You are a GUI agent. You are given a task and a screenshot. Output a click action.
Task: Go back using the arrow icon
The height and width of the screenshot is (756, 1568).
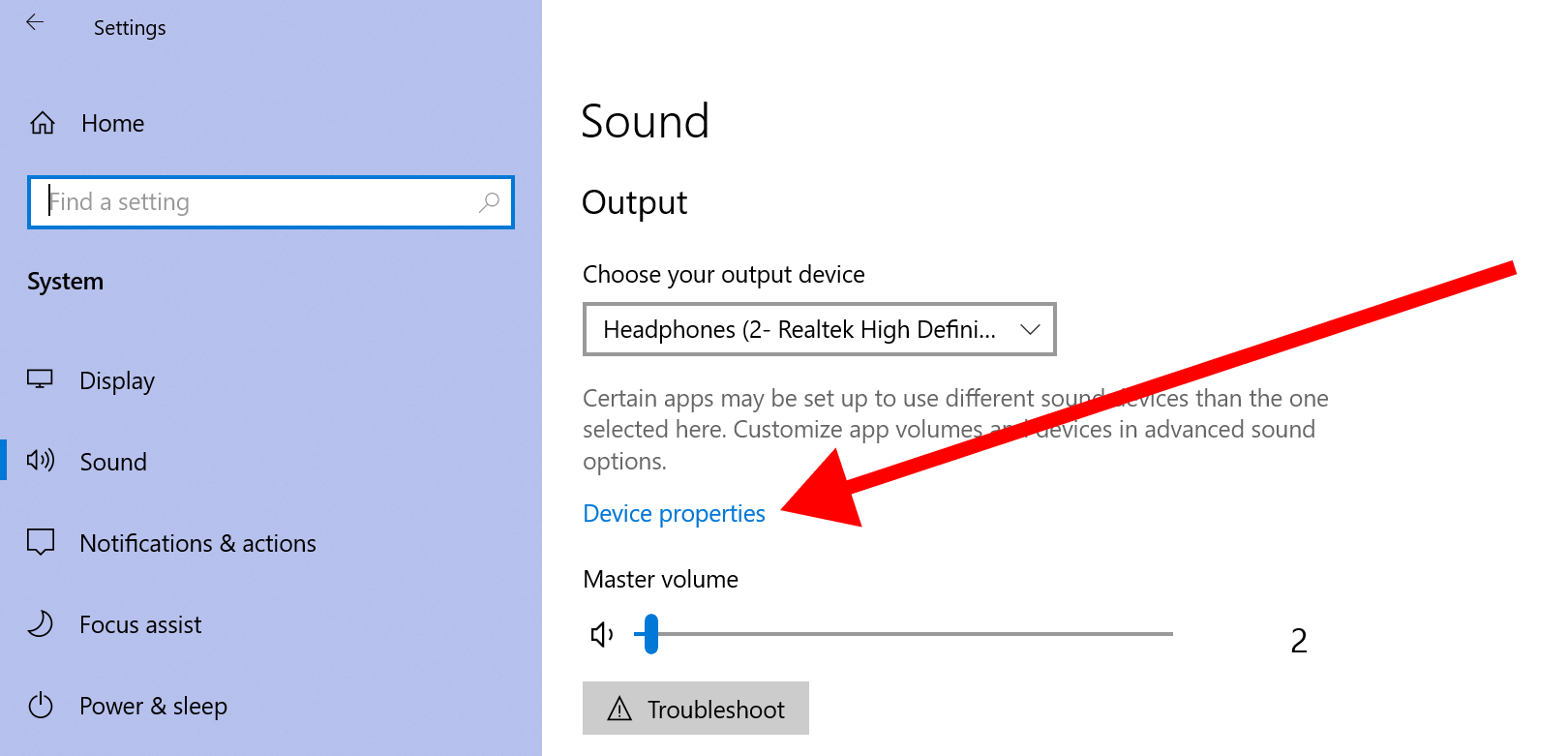coord(36,23)
